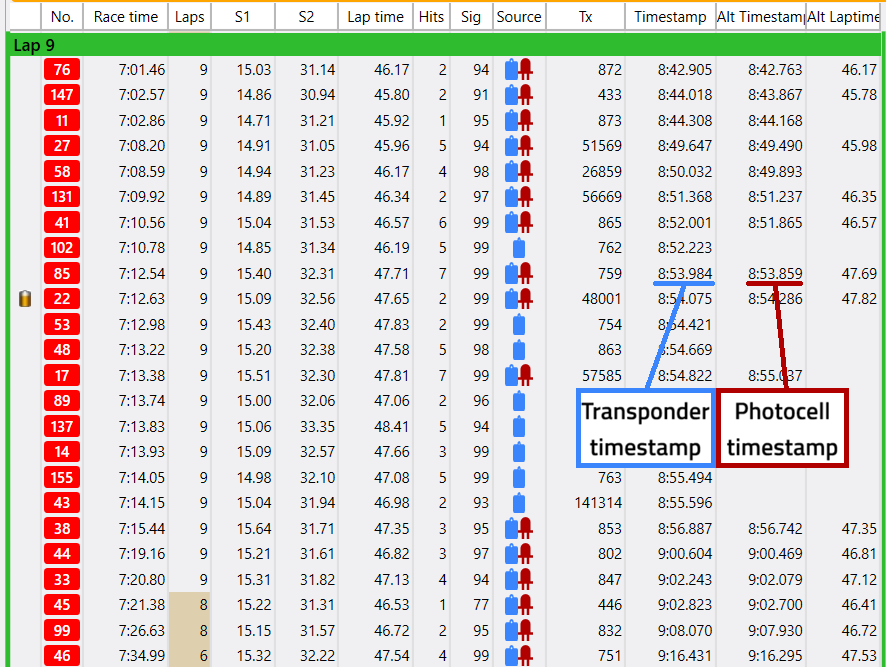Click transponder timestamp 8:53.984
Image resolution: width=886 pixels, height=667 pixels.
685,273
